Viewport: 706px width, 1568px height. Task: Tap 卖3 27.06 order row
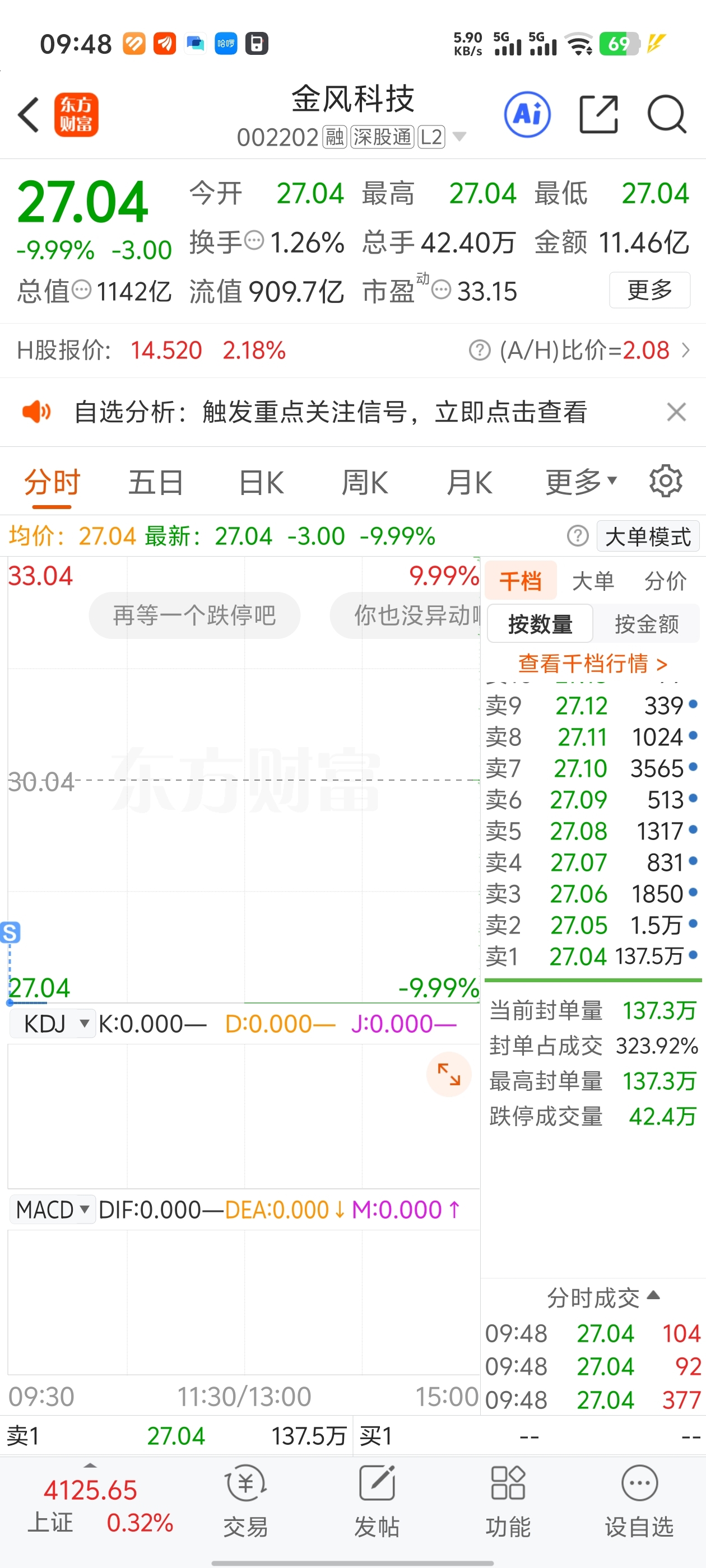[x=592, y=893]
